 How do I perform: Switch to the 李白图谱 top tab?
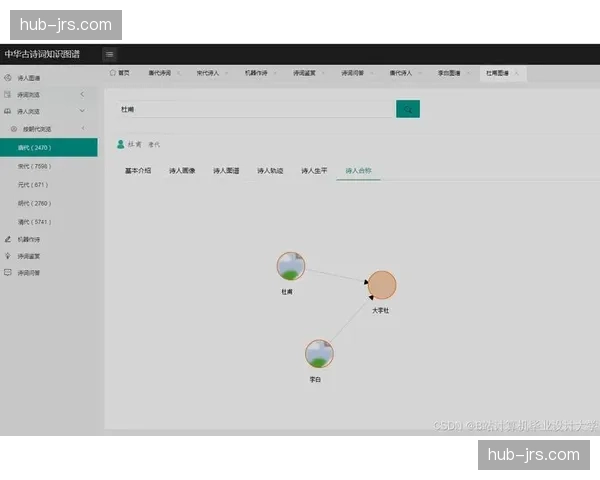[x=449, y=73]
